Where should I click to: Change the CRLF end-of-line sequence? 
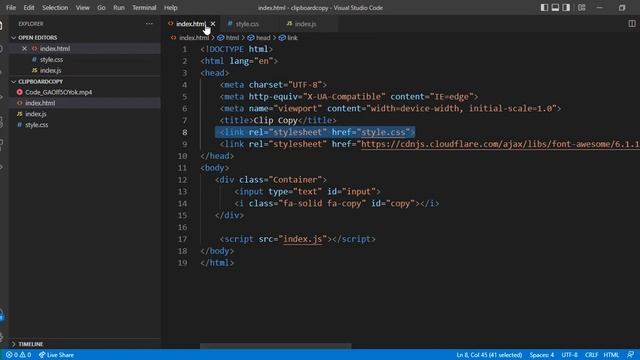[x=591, y=355]
